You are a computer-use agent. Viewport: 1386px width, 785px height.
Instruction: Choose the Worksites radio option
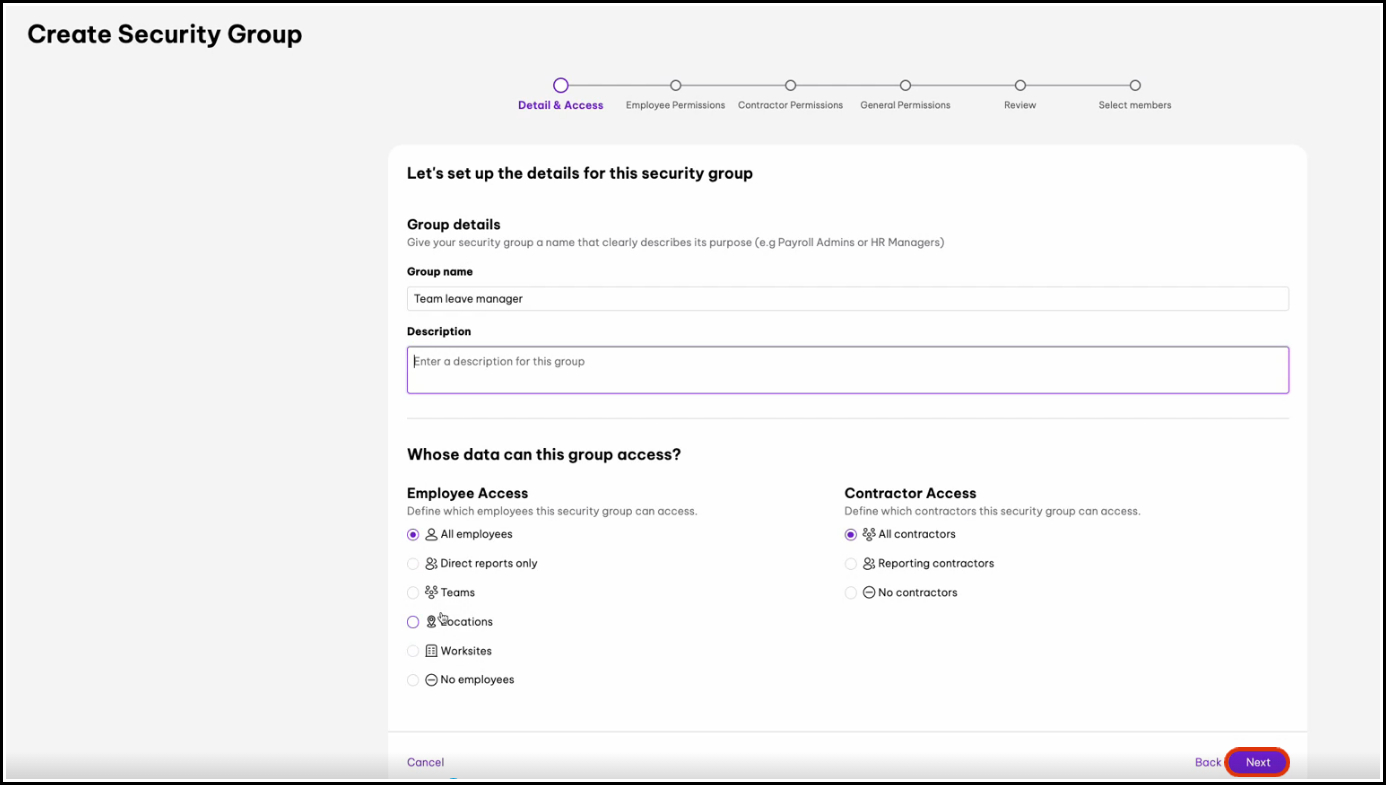(413, 651)
